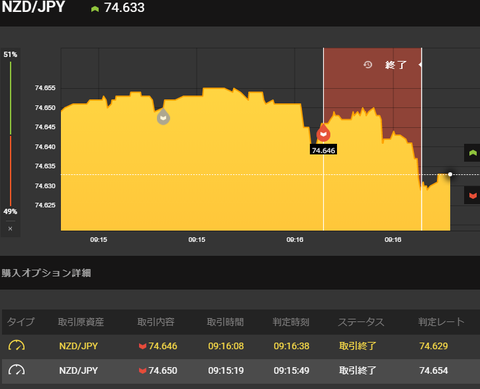Click gauge icon in 09:15:19 trade row
480x389 pixels.
[x=16, y=370]
